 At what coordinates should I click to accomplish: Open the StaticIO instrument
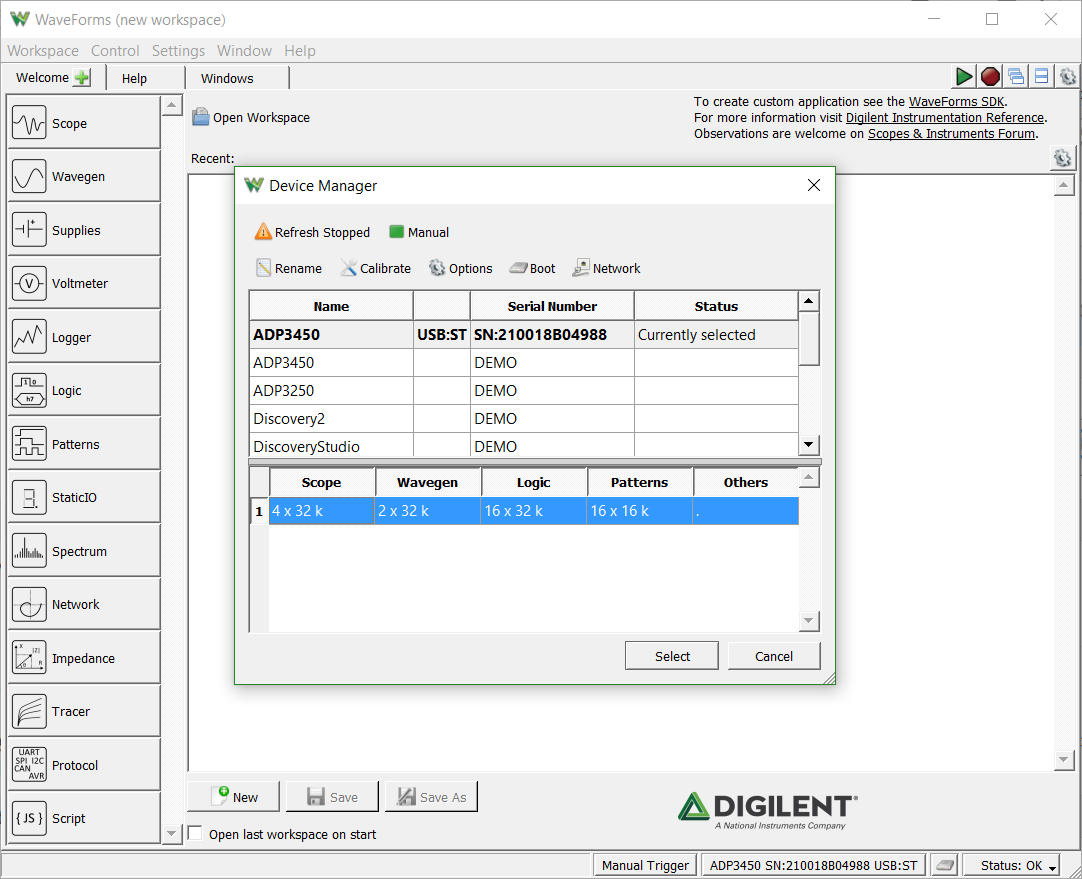pyautogui.click(x=84, y=497)
